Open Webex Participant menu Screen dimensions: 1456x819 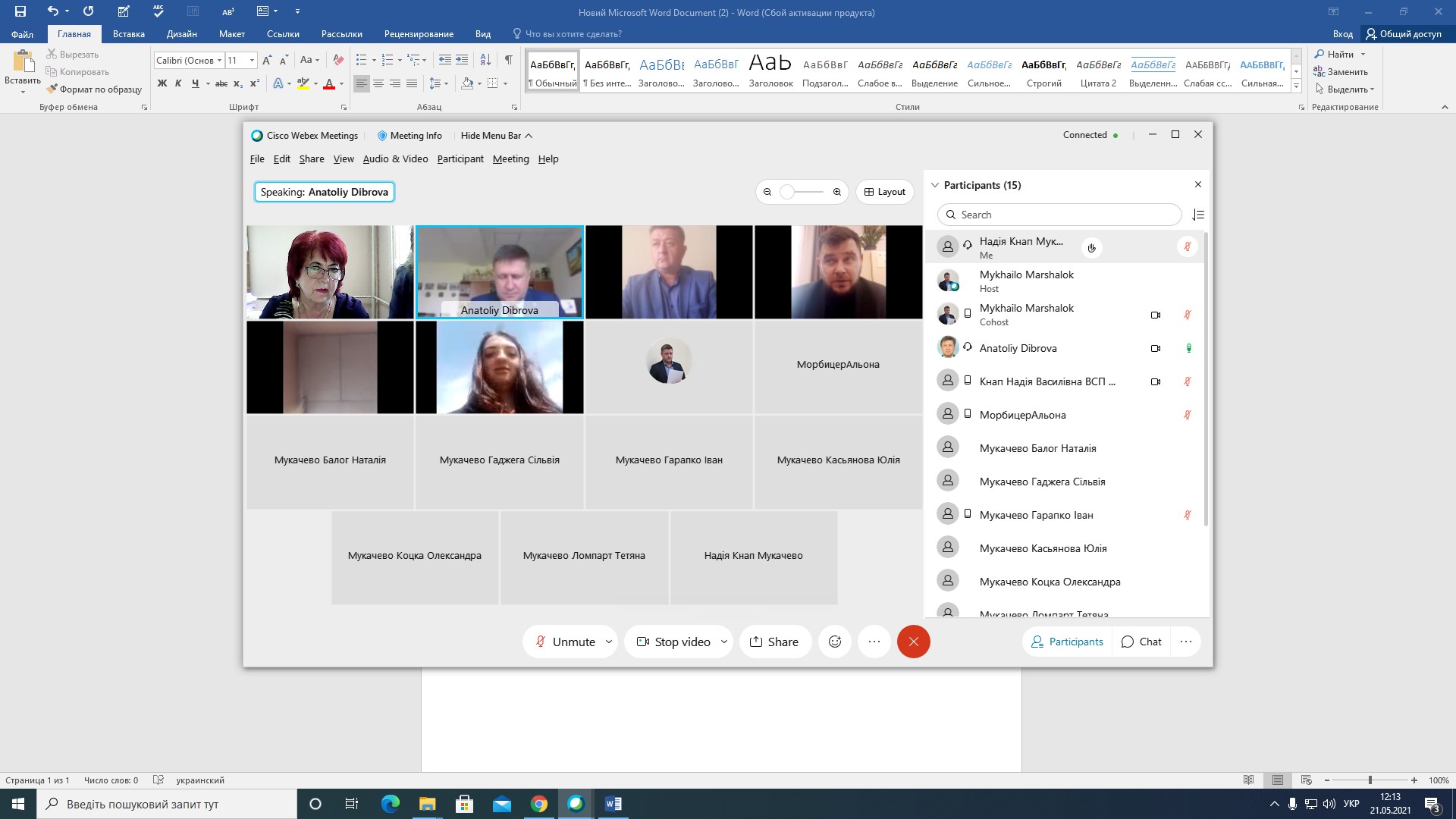tap(460, 158)
